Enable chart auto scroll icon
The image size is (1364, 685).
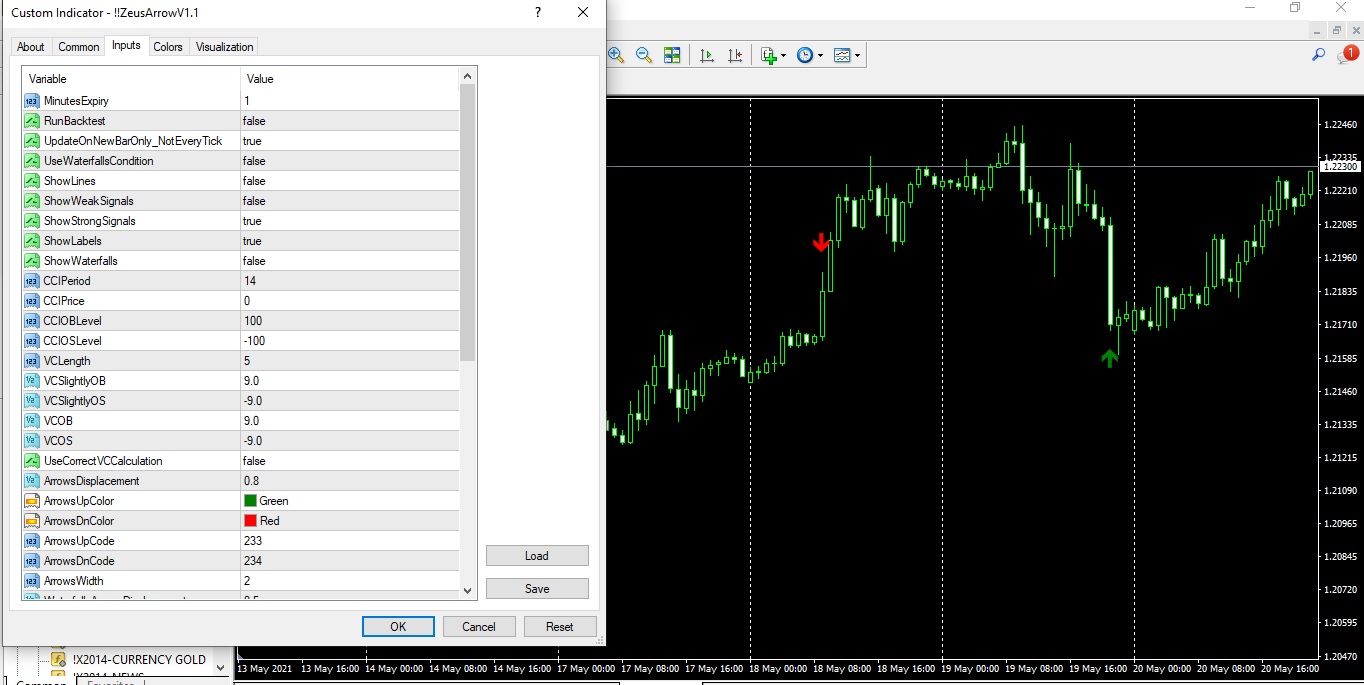click(x=707, y=56)
